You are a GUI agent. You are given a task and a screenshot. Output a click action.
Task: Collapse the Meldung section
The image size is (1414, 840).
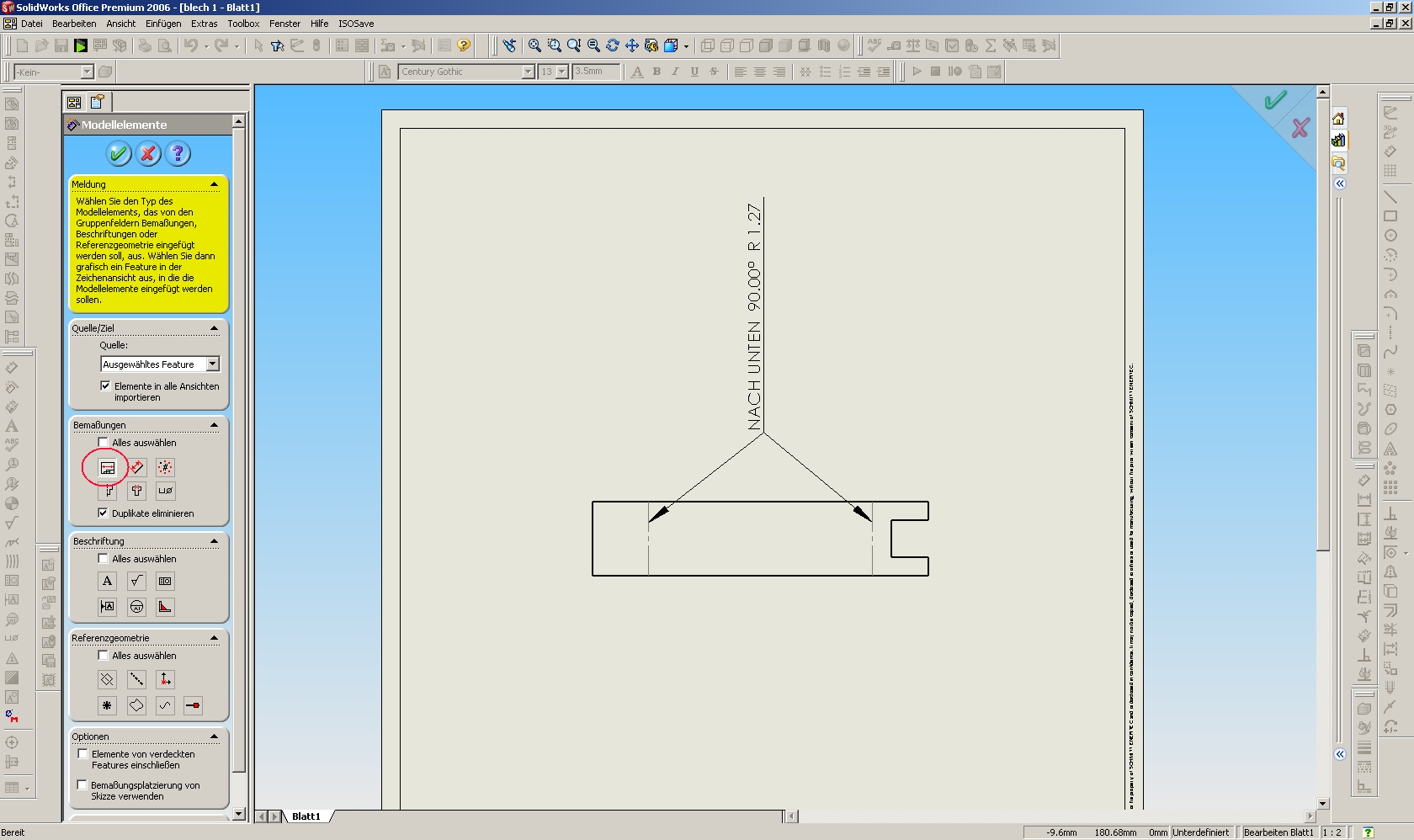214,184
